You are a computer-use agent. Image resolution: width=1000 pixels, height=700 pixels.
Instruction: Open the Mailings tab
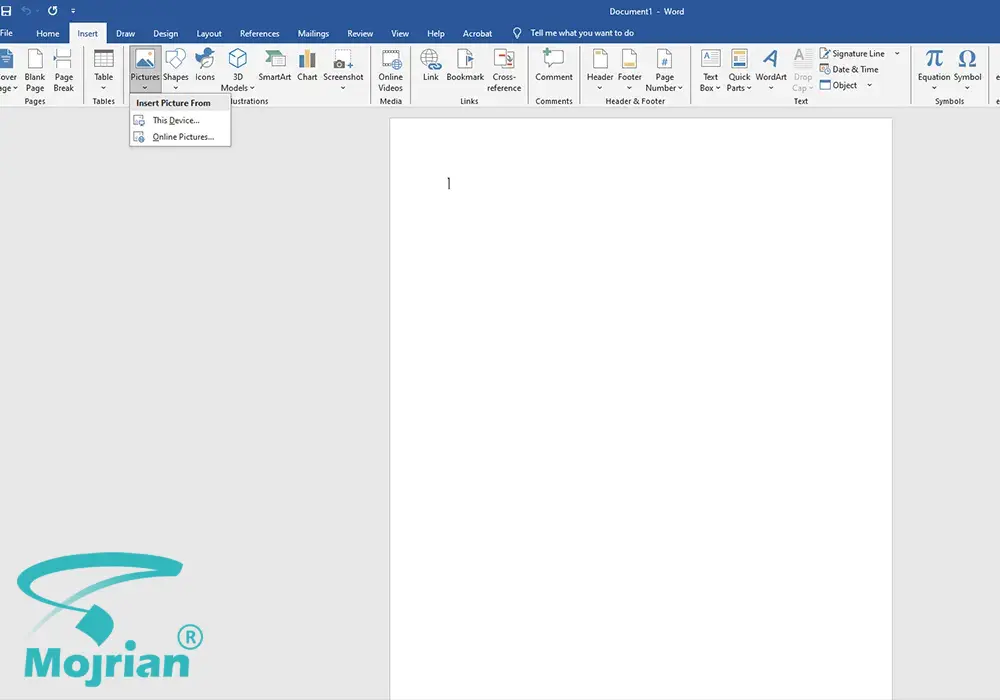click(x=313, y=33)
